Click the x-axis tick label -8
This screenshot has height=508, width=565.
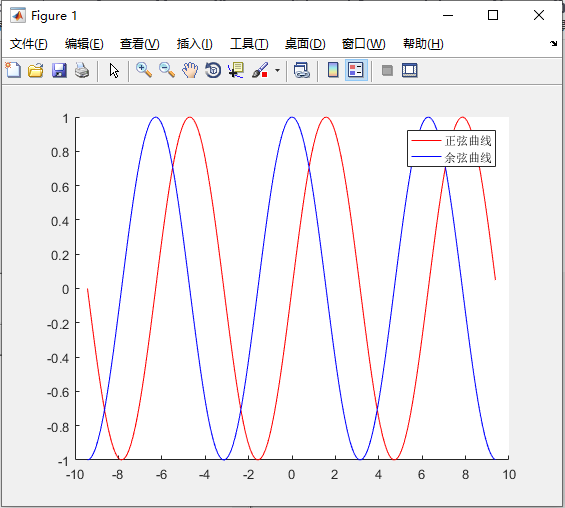(117, 475)
